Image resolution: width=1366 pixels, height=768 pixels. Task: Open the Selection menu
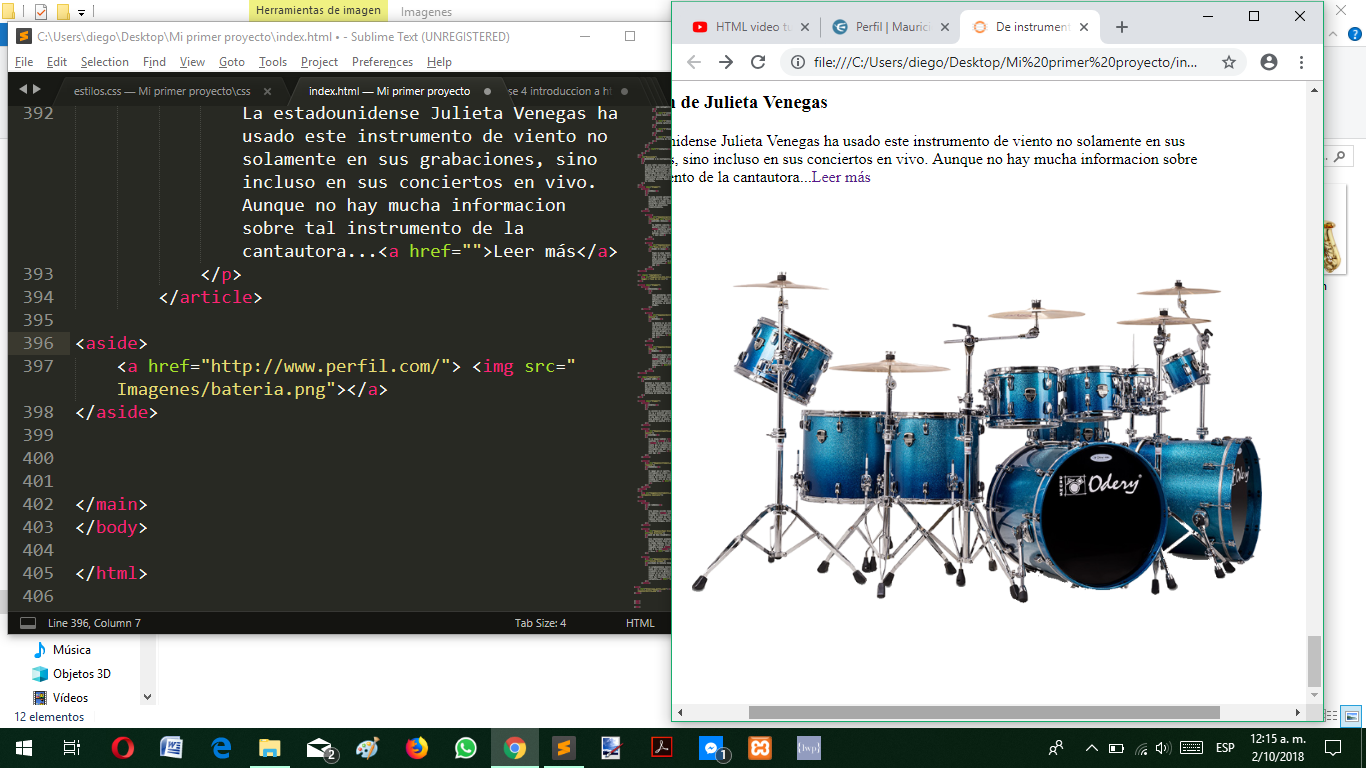(105, 62)
